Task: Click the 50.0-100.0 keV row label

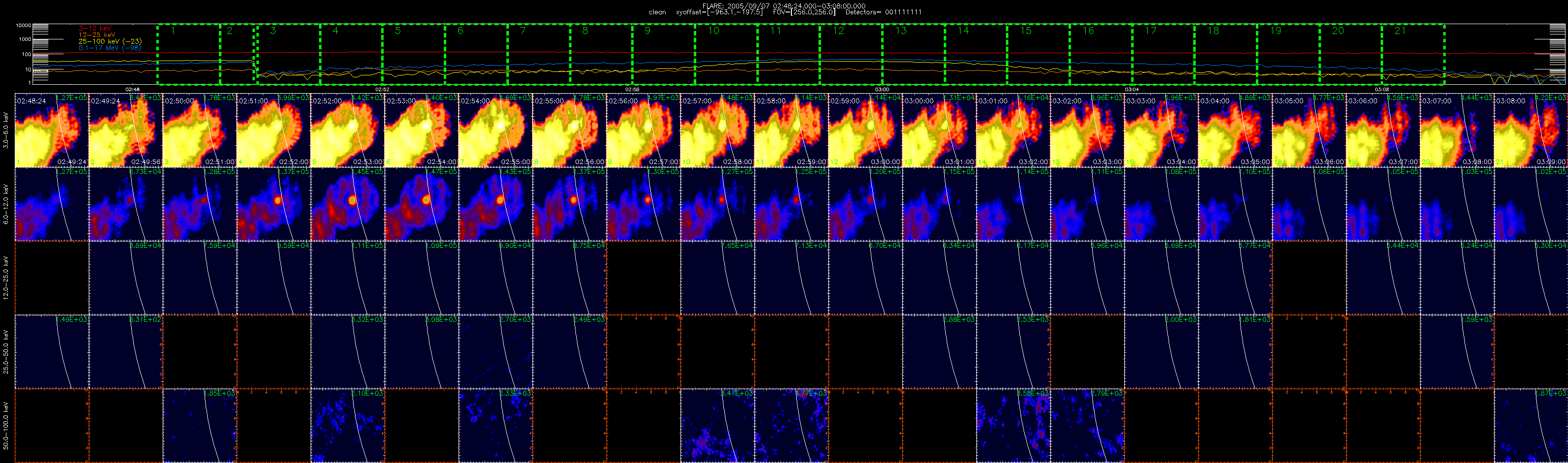Action: pos(6,426)
